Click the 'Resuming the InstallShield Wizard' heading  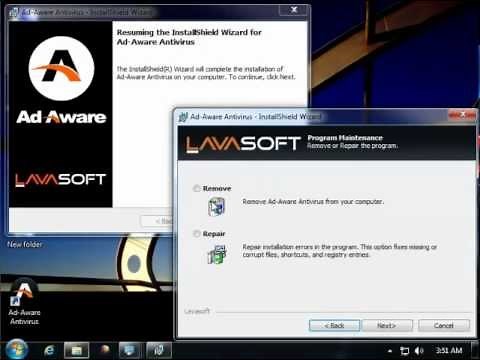pyautogui.click(x=189, y=37)
